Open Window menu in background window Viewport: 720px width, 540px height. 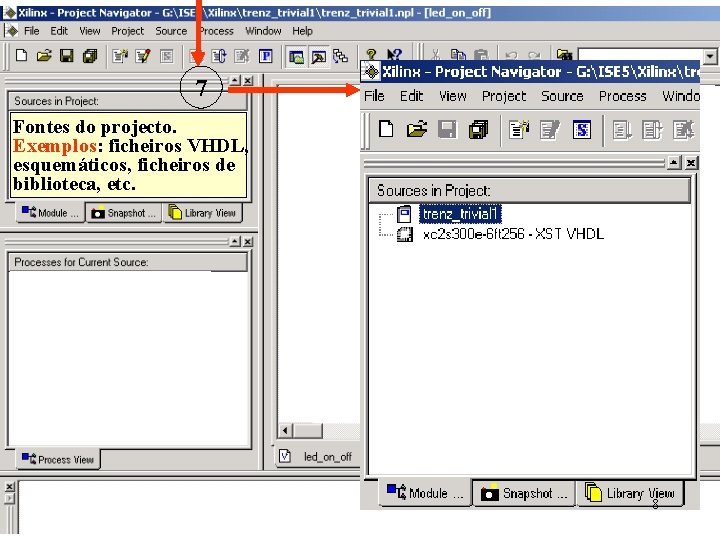point(263,31)
